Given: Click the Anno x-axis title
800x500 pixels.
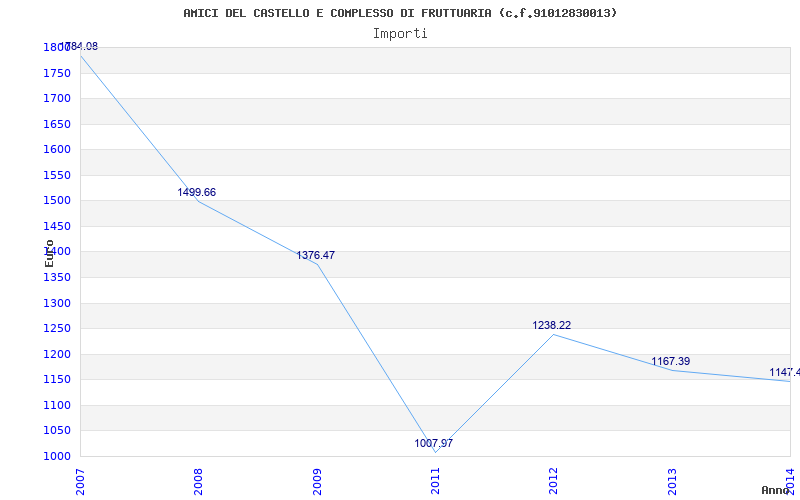Looking at the screenshot, I should pyautogui.click(x=776, y=490).
